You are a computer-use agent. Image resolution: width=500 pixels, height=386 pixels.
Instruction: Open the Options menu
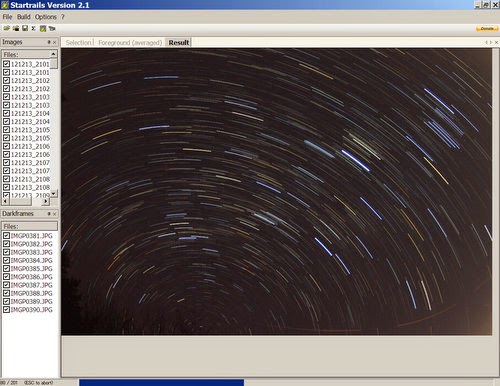click(x=46, y=17)
